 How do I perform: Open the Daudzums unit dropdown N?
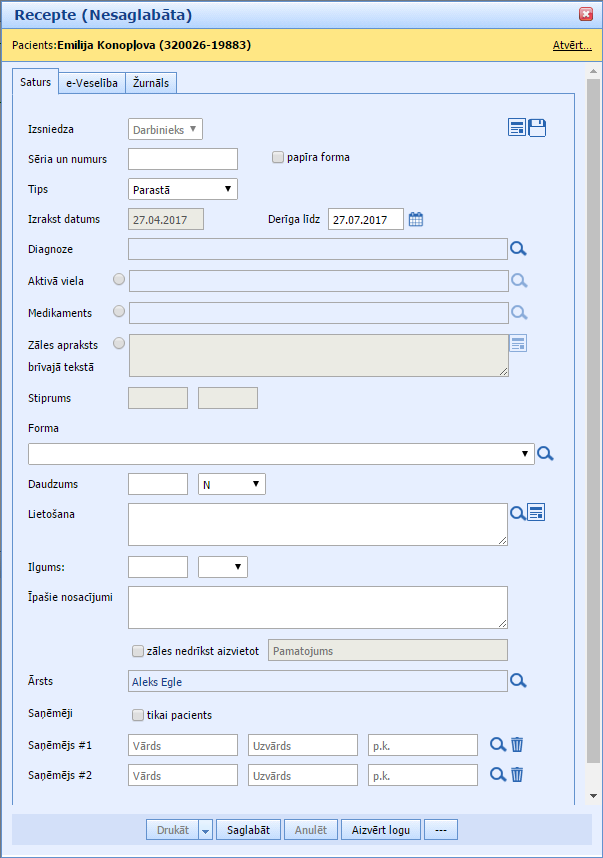[231, 484]
